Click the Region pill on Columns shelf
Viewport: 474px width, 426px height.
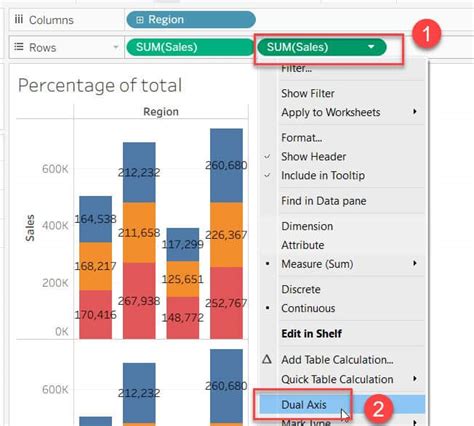pos(191,20)
